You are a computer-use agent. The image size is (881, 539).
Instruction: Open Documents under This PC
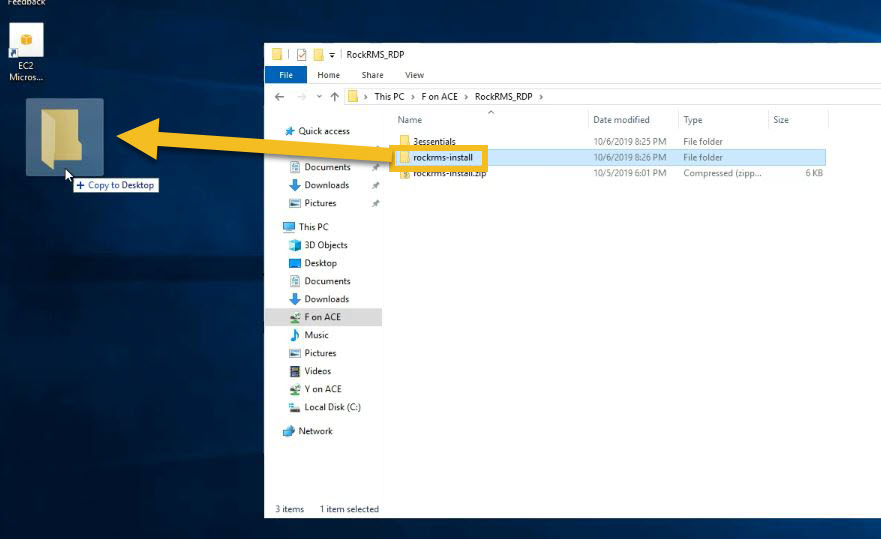(327, 281)
